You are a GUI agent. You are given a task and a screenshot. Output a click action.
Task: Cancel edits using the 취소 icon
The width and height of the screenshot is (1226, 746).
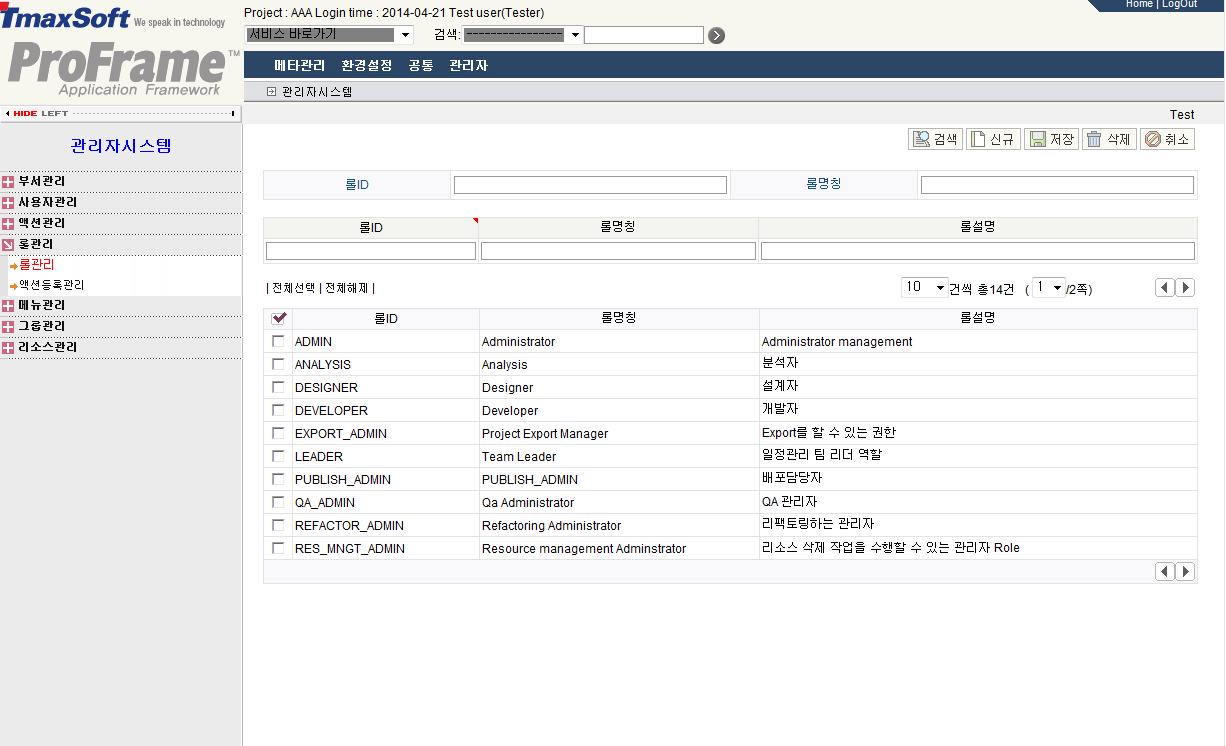[x=1167, y=139]
